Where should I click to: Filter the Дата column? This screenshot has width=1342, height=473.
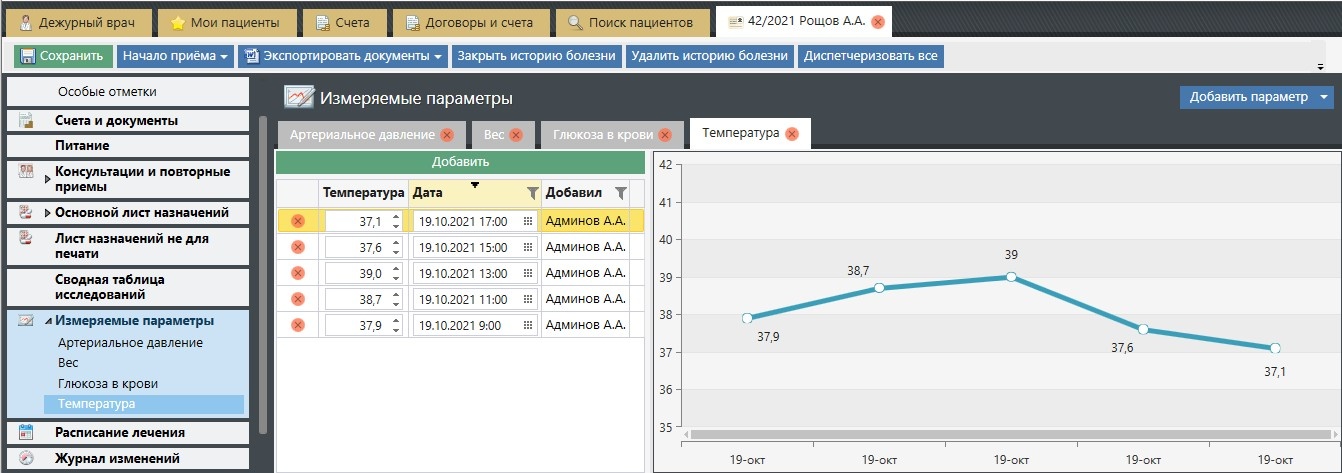pos(532,193)
